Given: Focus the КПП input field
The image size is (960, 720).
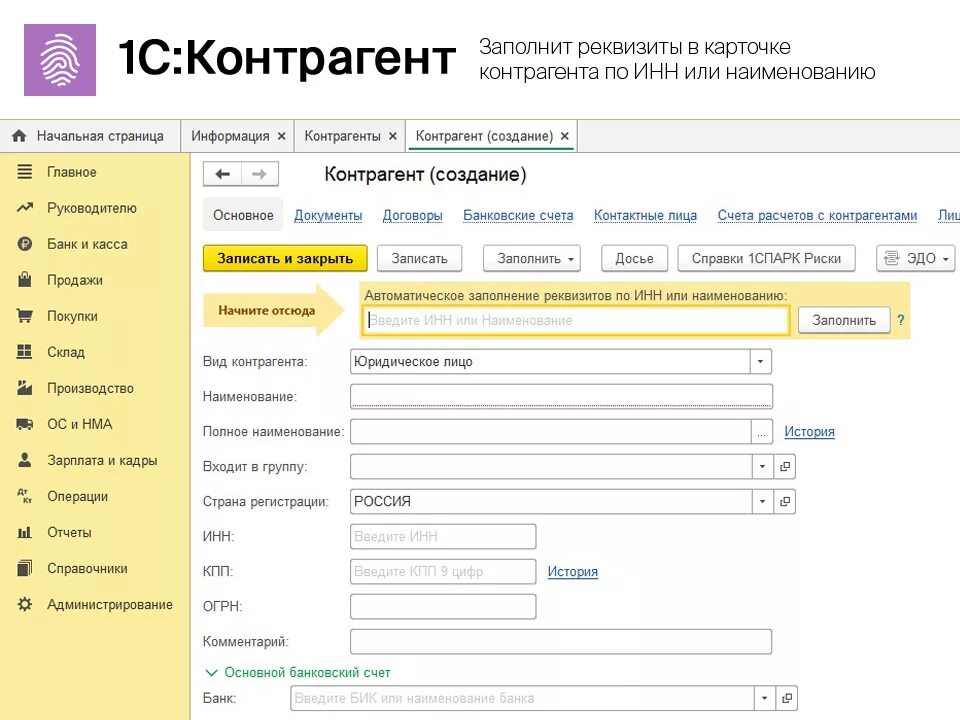Looking at the screenshot, I should [443, 571].
